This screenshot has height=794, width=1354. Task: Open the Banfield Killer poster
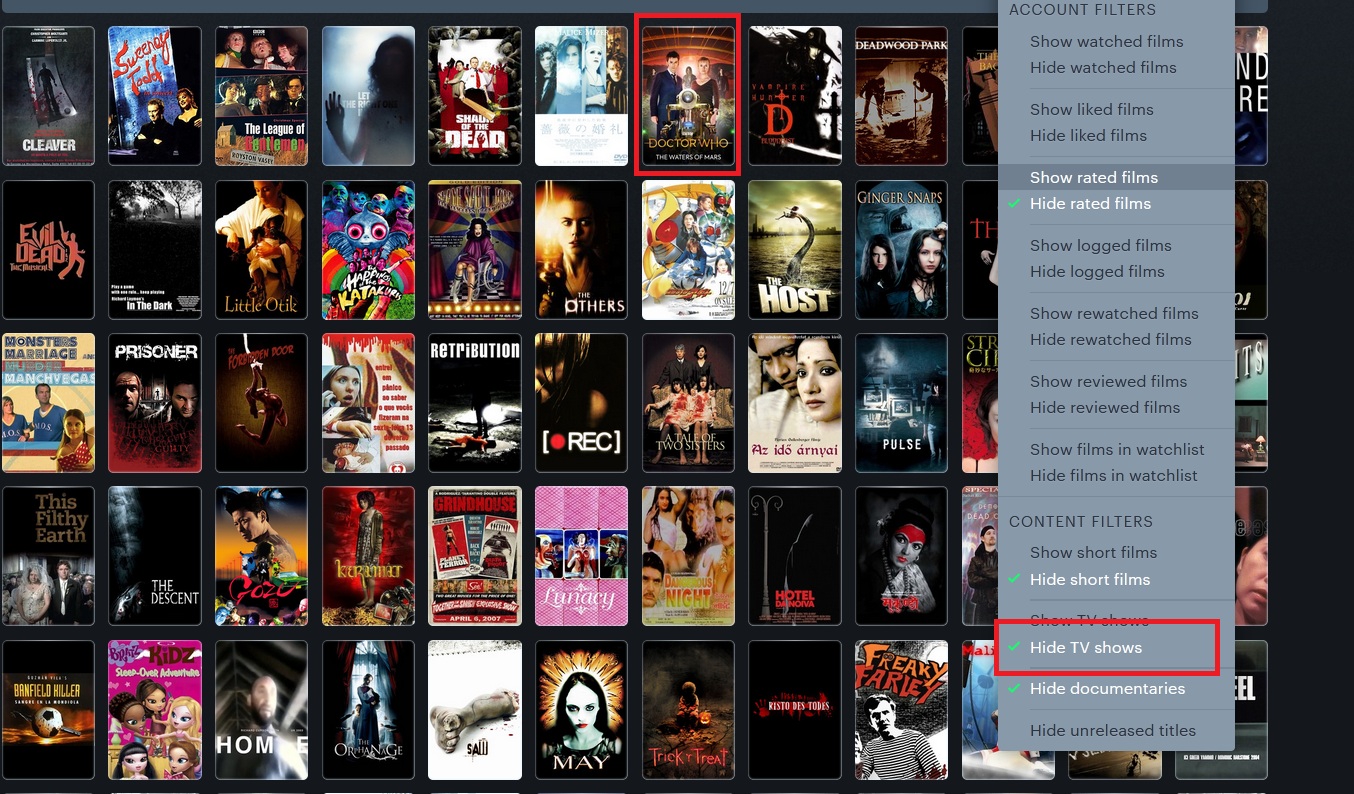[48, 710]
